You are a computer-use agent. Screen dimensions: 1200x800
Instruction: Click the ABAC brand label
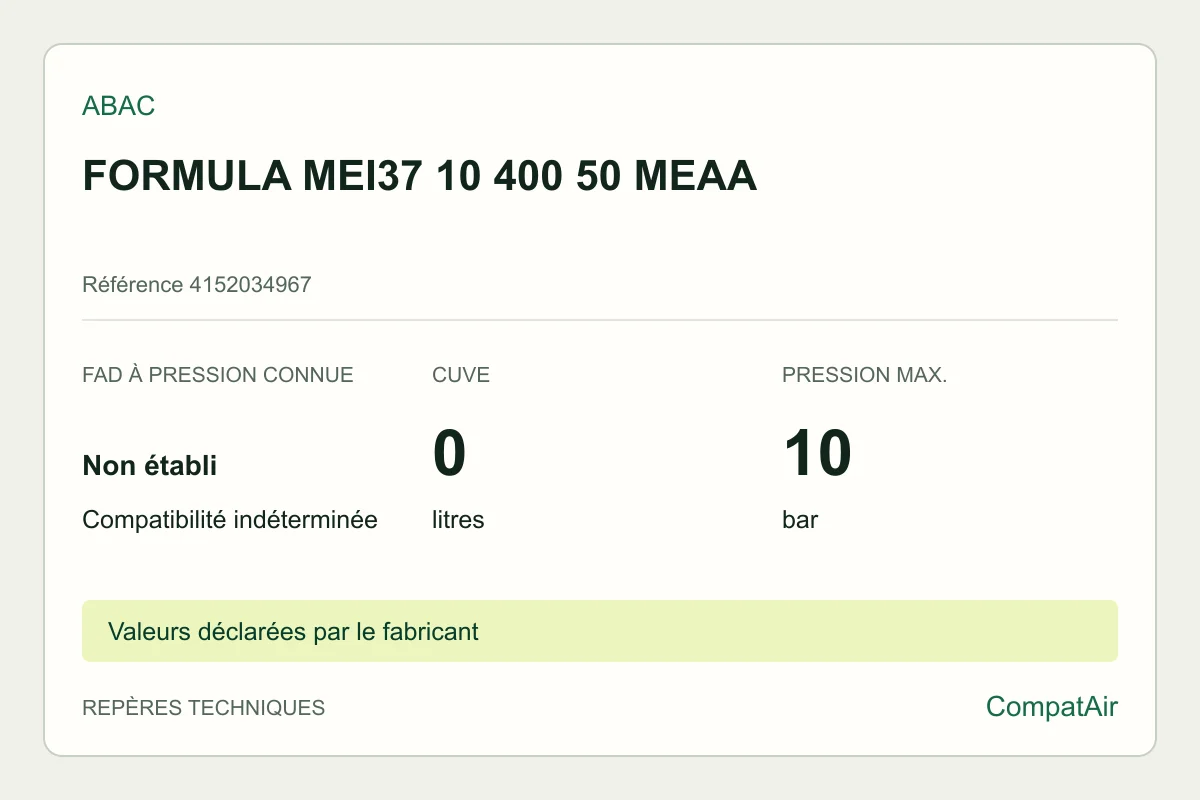119,106
